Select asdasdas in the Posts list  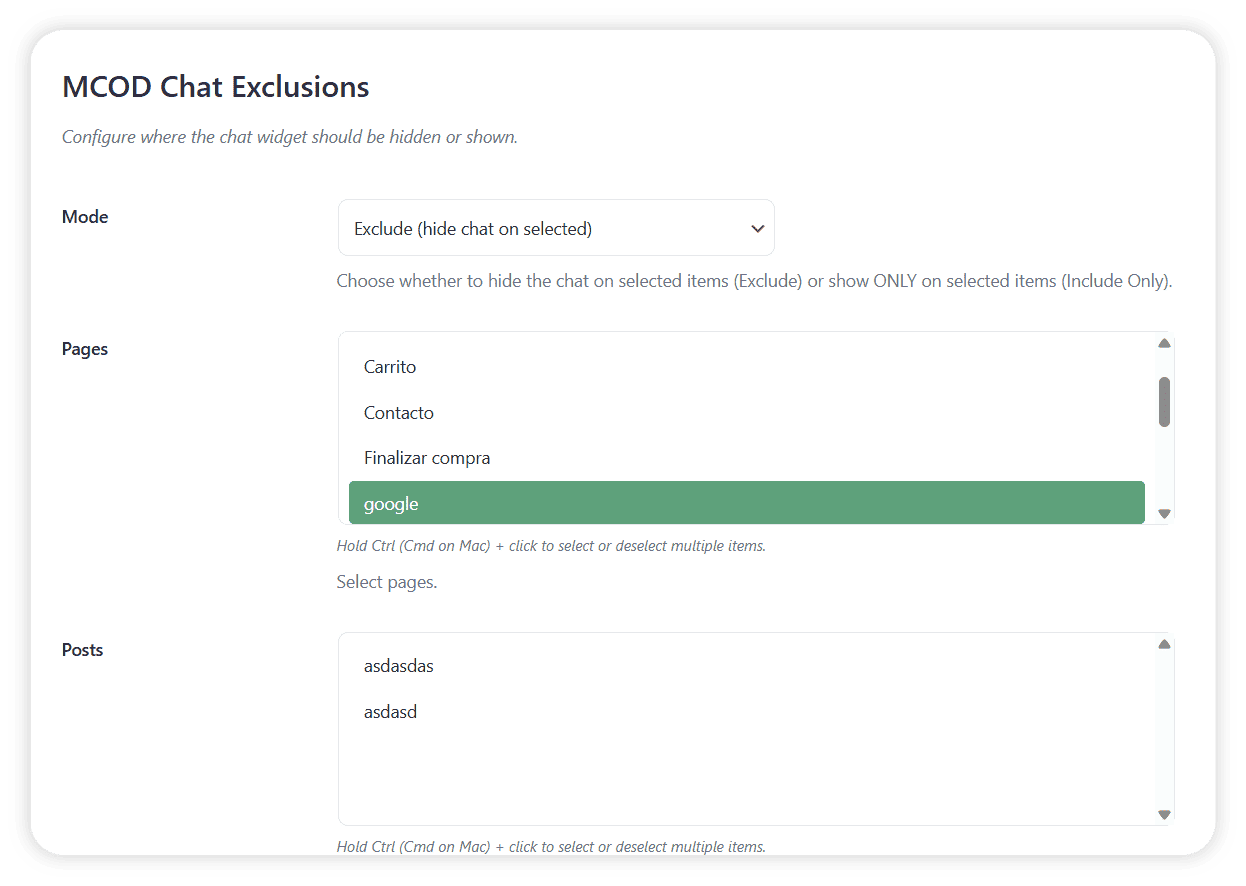[399, 666]
